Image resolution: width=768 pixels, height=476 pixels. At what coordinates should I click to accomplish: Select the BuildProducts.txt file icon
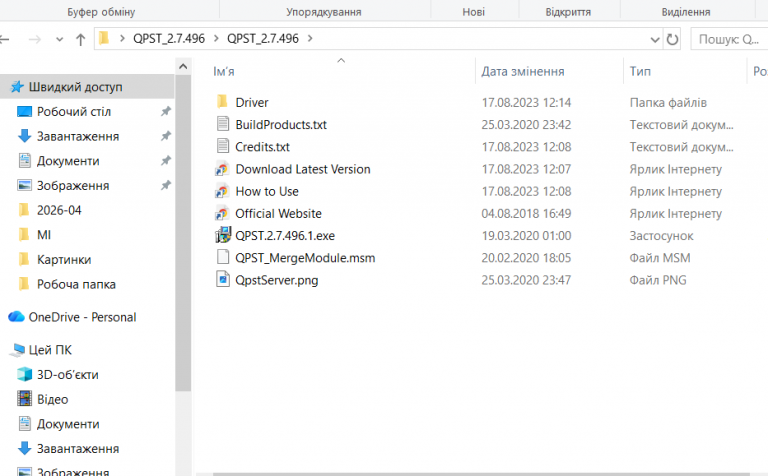[x=222, y=124]
